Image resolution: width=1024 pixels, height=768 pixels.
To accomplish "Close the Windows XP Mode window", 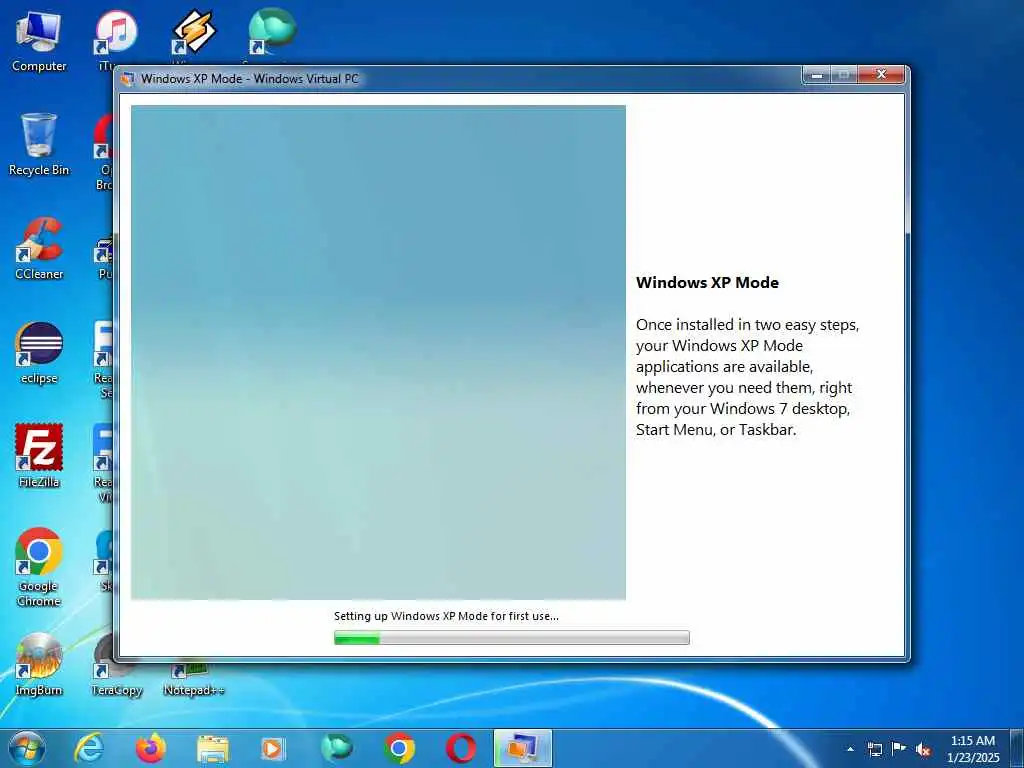I will coord(881,75).
